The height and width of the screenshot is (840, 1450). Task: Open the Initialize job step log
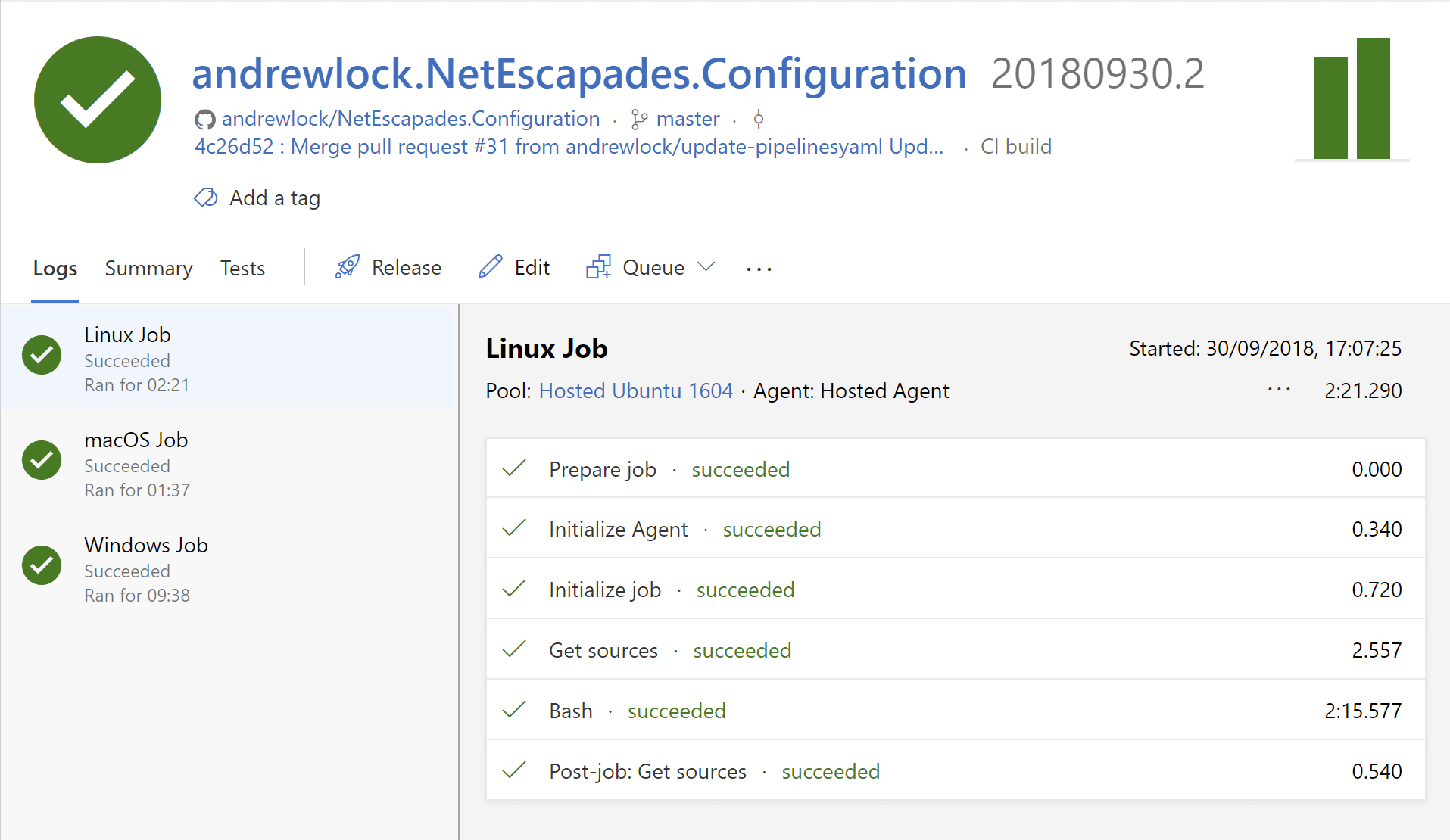click(x=956, y=589)
